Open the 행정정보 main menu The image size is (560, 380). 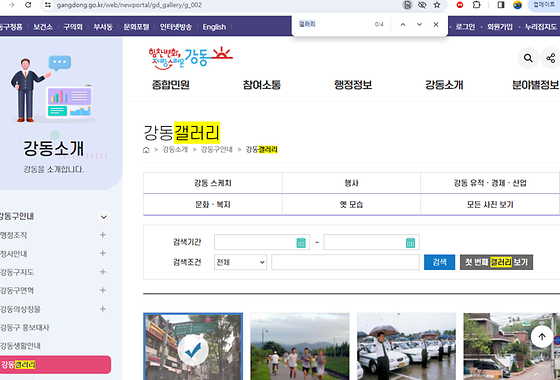(353, 85)
